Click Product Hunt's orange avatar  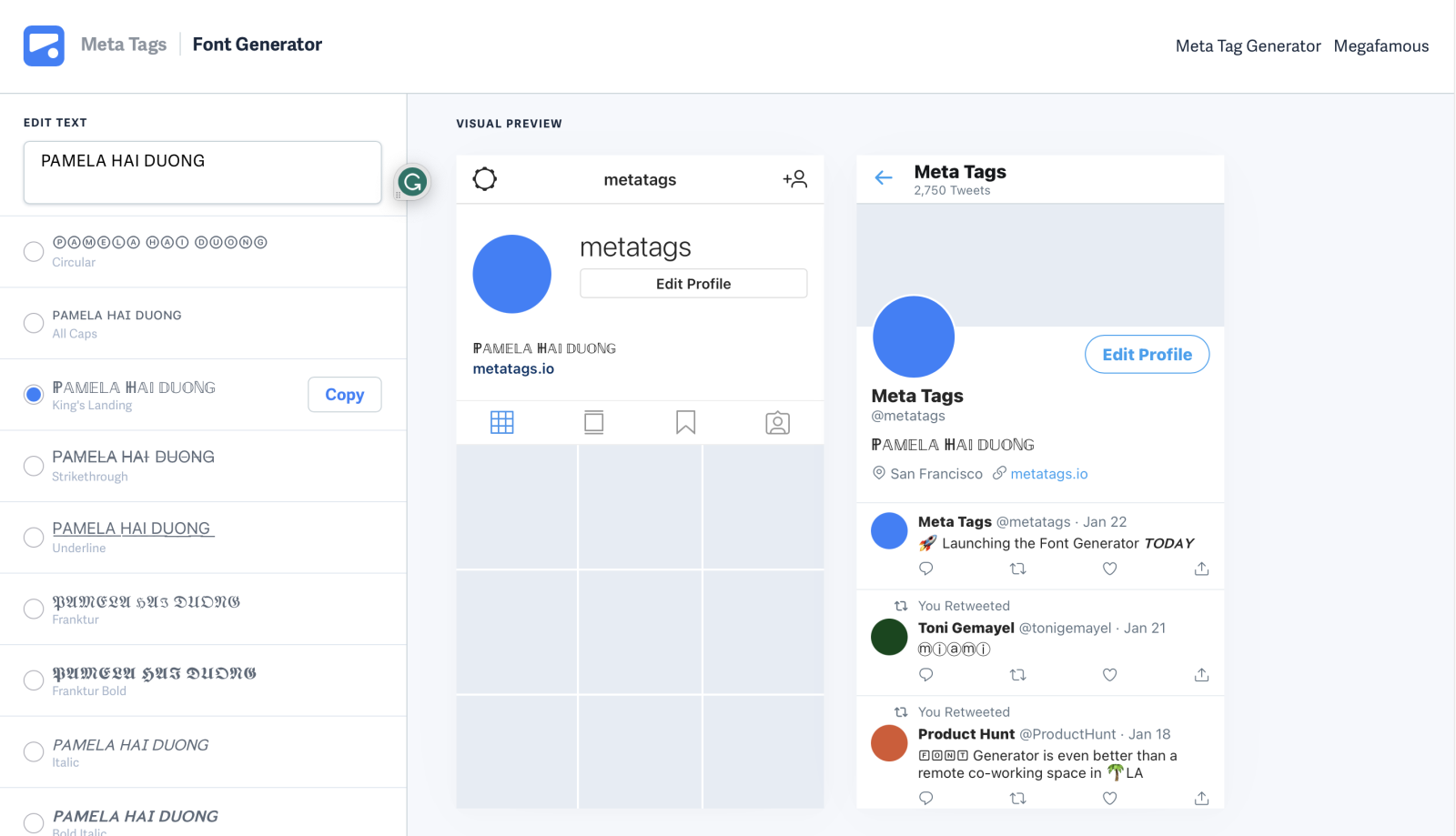pyautogui.click(x=889, y=743)
